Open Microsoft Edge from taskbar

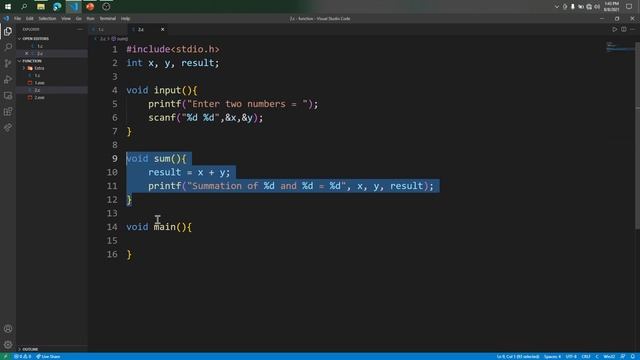[57, 7]
